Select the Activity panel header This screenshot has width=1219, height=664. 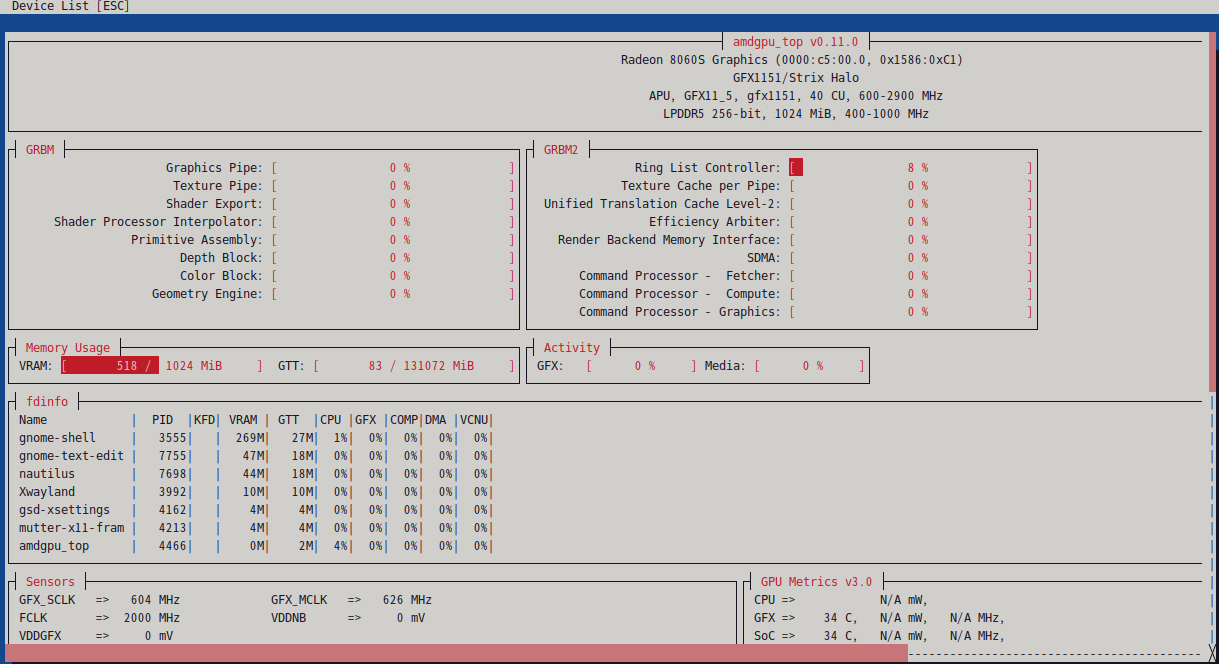(571, 348)
